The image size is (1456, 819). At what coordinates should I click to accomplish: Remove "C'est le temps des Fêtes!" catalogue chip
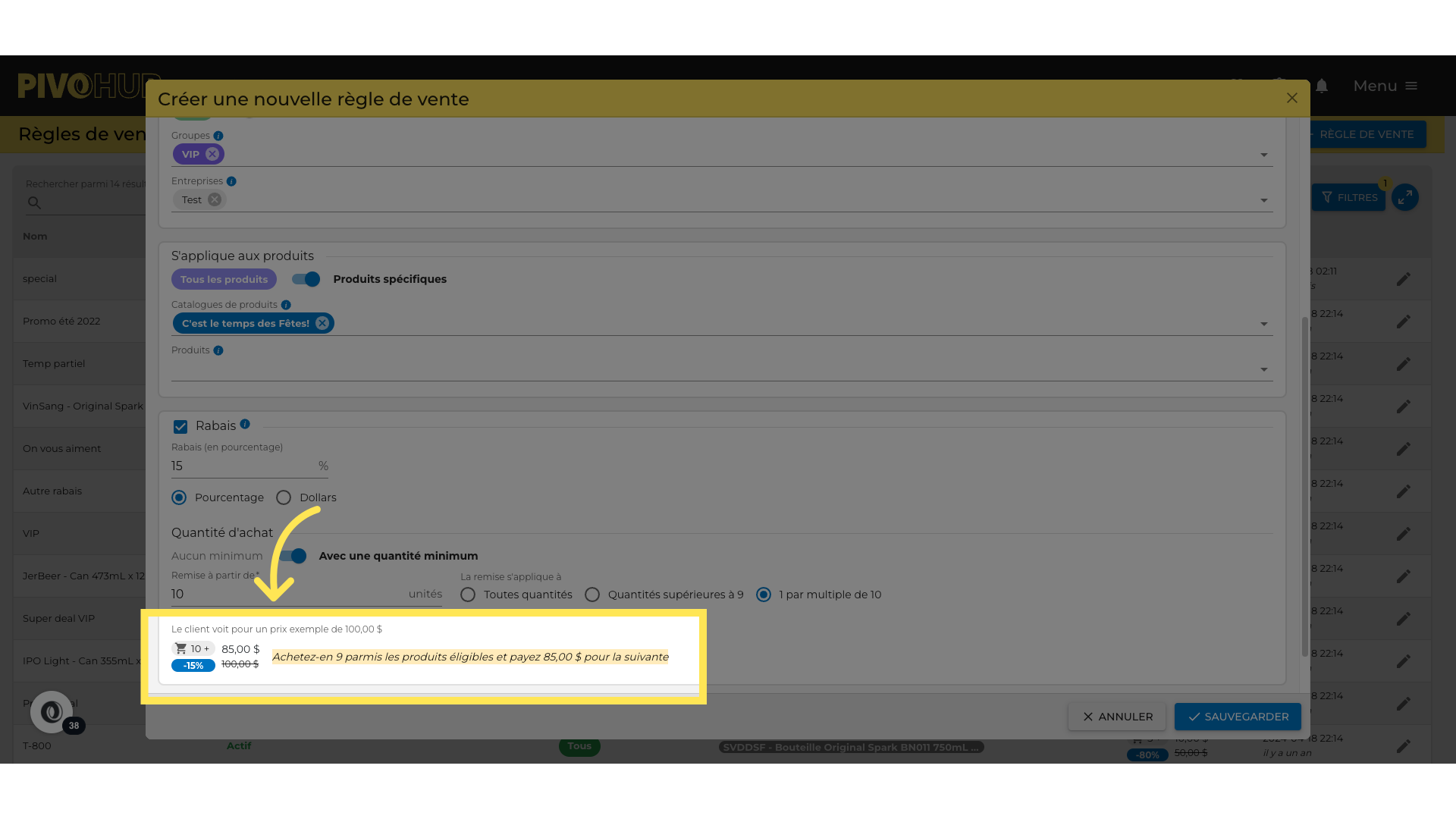click(322, 323)
